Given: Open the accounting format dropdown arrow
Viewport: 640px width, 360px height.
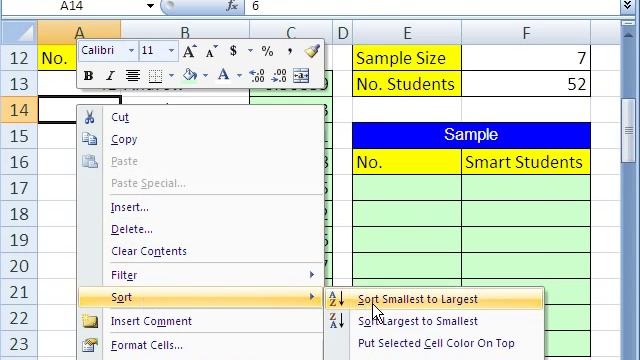Looking at the screenshot, I should tap(250, 51).
